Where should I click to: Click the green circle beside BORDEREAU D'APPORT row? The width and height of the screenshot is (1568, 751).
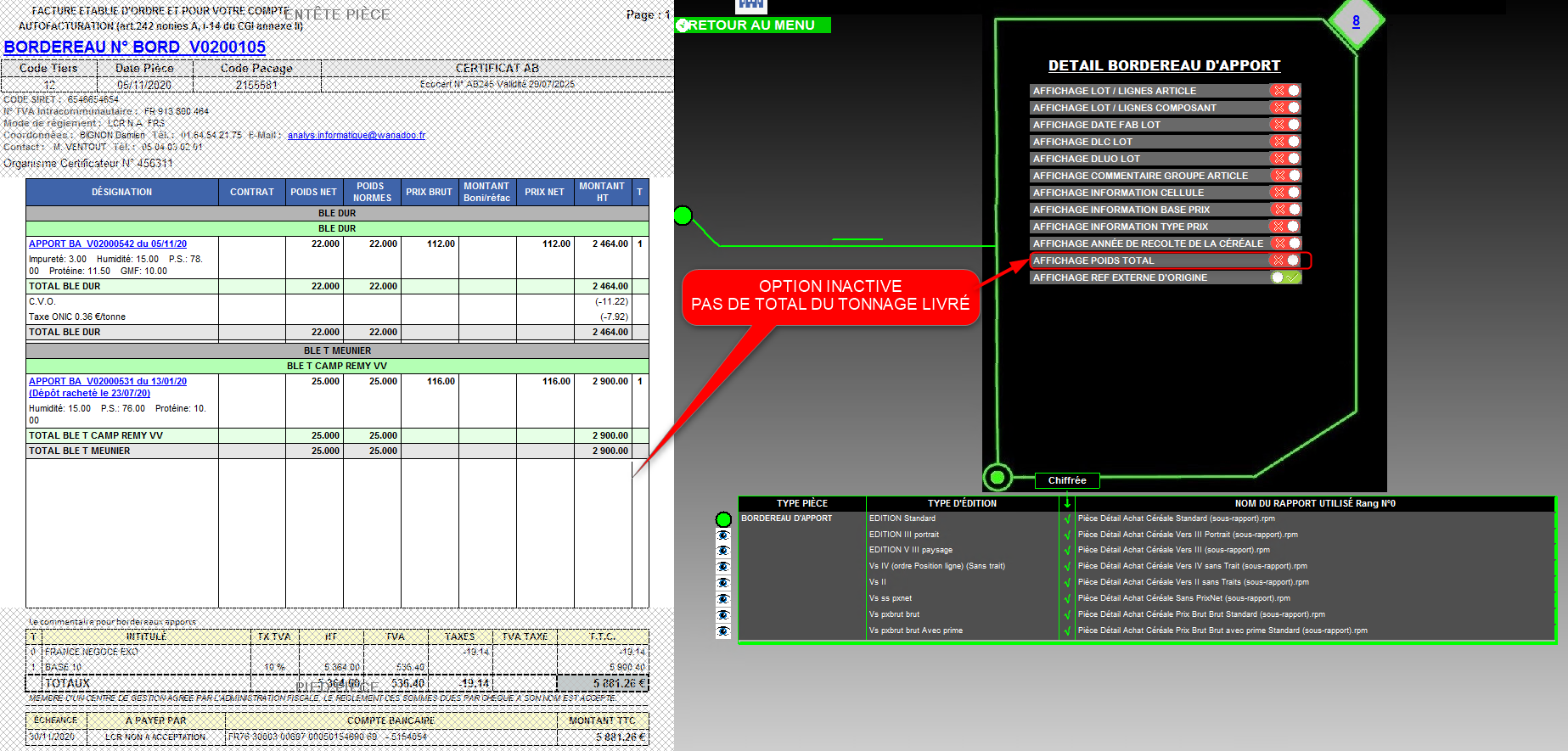coord(723,519)
